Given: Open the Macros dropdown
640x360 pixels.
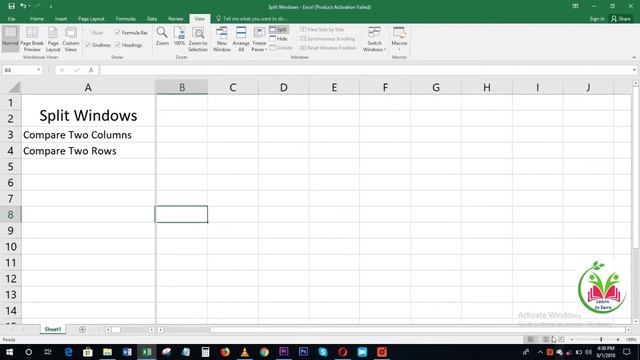Looking at the screenshot, I should (x=399, y=39).
